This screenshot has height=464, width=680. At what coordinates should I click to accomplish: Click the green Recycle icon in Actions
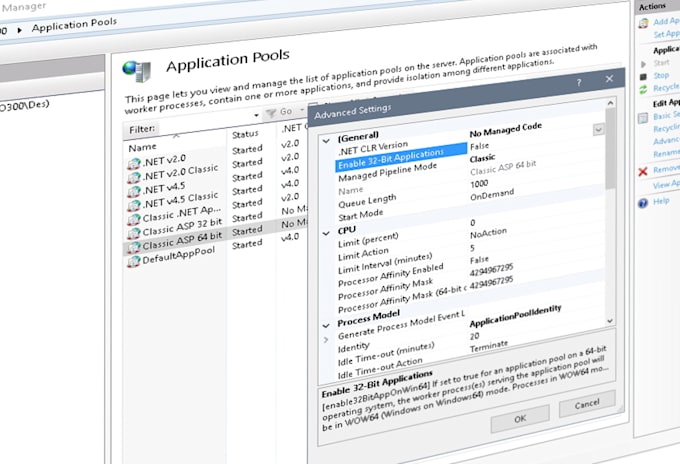coord(643,89)
